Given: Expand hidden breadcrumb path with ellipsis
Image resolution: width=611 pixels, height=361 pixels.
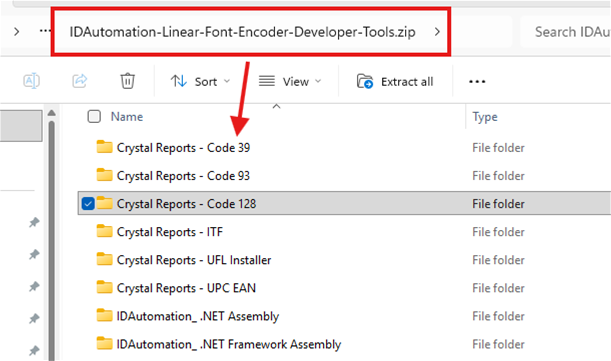Looking at the screenshot, I should pyautogui.click(x=45, y=31).
